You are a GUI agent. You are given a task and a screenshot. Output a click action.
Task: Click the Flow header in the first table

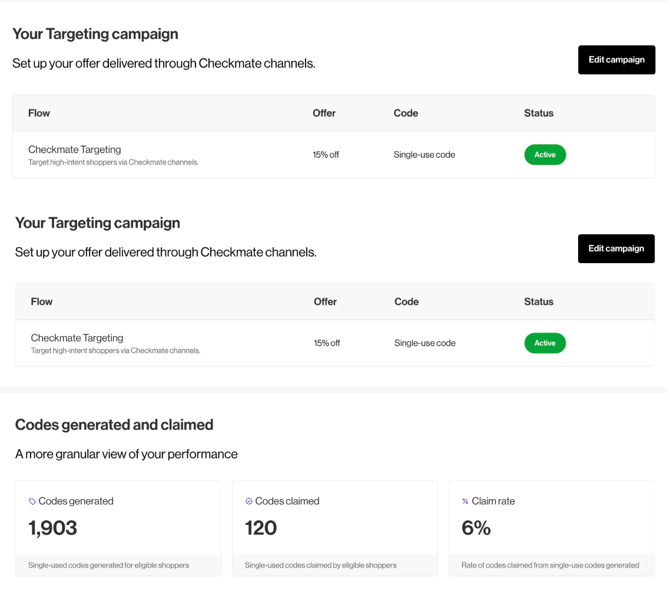point(39,113)
